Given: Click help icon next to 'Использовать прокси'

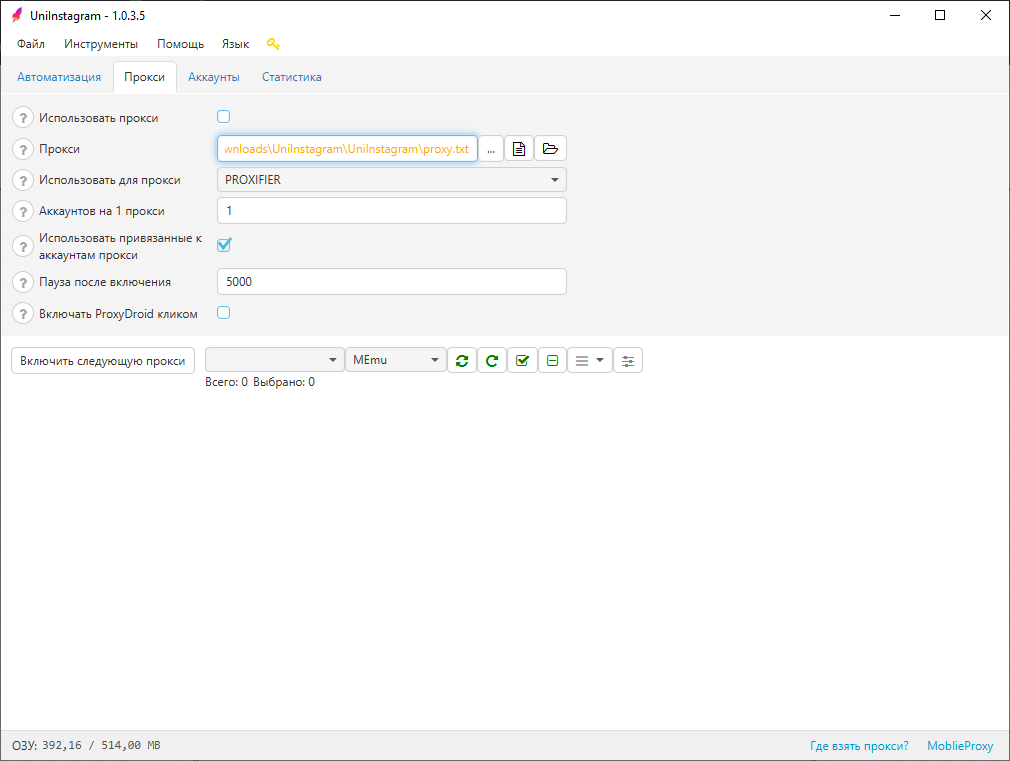Looking at the screenshot, I should (23, 118).
